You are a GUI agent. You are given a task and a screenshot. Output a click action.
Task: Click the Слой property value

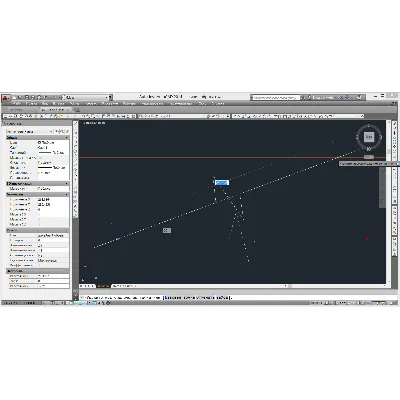53,147
